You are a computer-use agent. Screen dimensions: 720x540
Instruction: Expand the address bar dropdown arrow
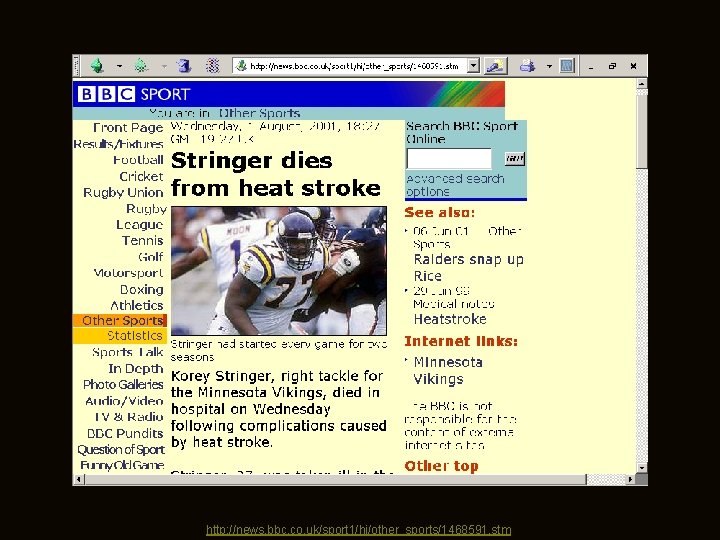click(x=473, y=66)
